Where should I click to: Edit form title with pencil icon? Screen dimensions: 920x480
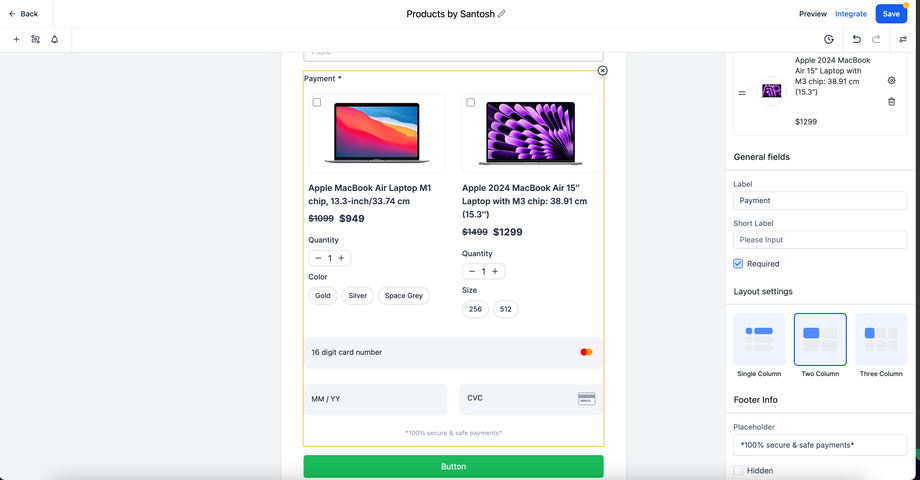pos(502,14)
